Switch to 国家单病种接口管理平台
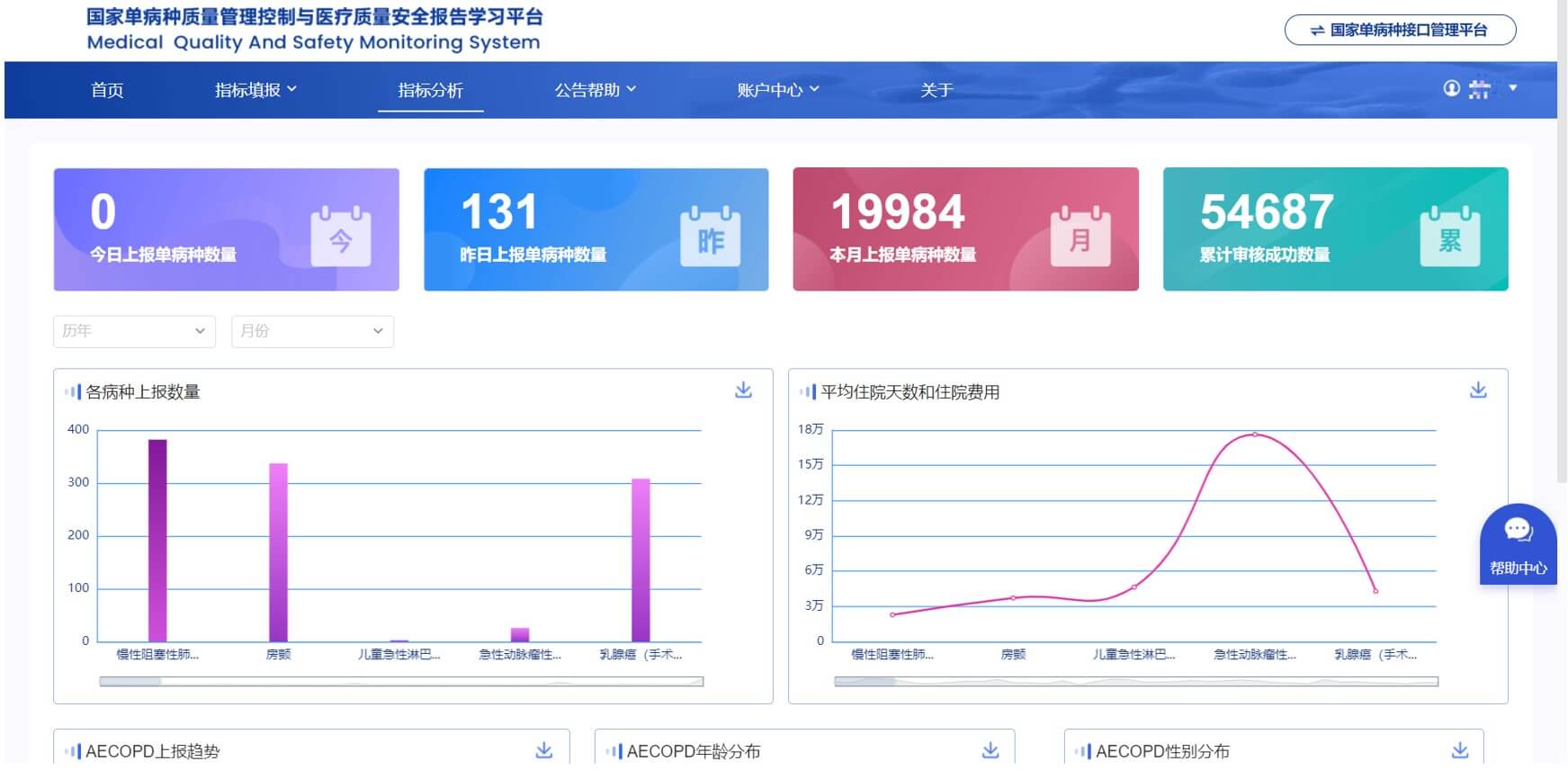 coord(1400,30)
